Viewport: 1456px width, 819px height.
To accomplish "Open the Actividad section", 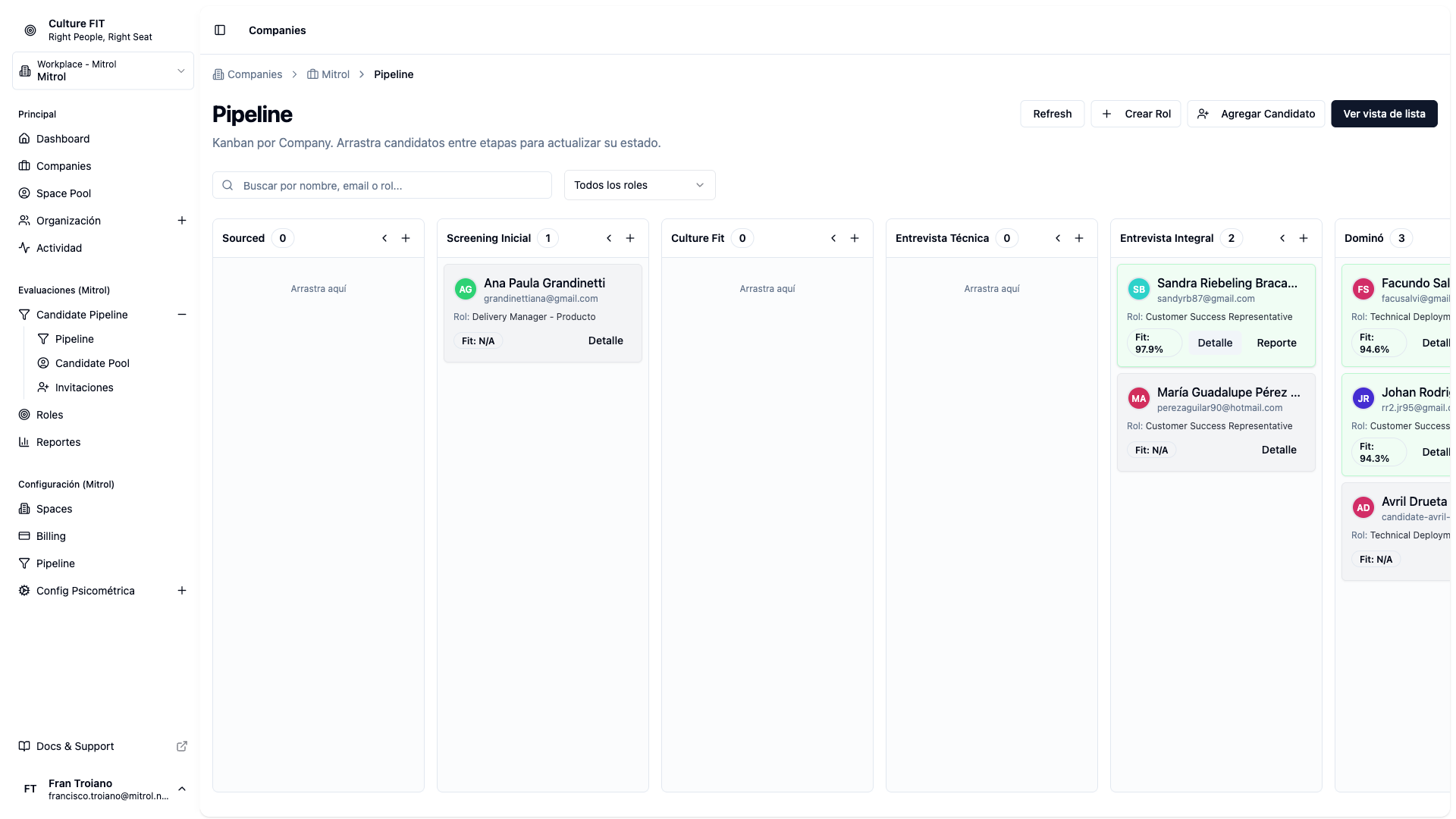I will point(59,248).
